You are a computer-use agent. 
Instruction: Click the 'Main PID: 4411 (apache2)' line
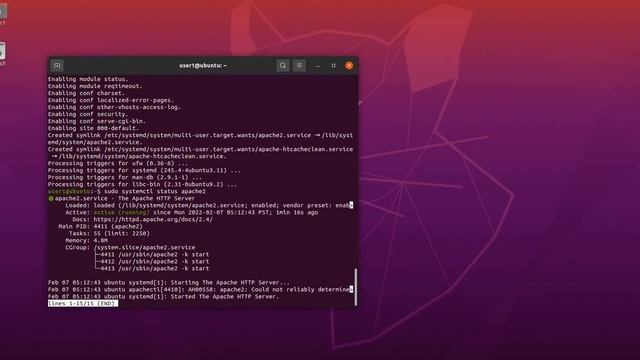[x=100, y=227]
